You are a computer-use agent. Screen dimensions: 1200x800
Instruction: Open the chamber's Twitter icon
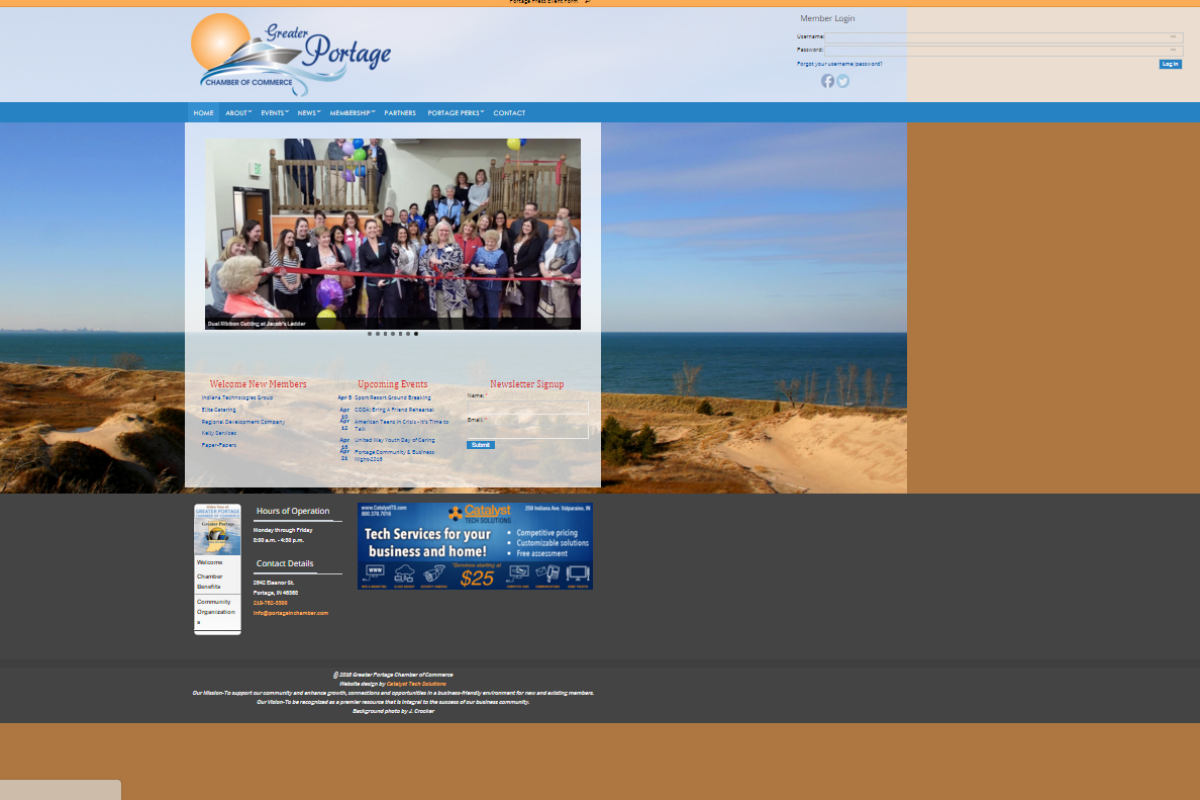[x=843, y=81]
